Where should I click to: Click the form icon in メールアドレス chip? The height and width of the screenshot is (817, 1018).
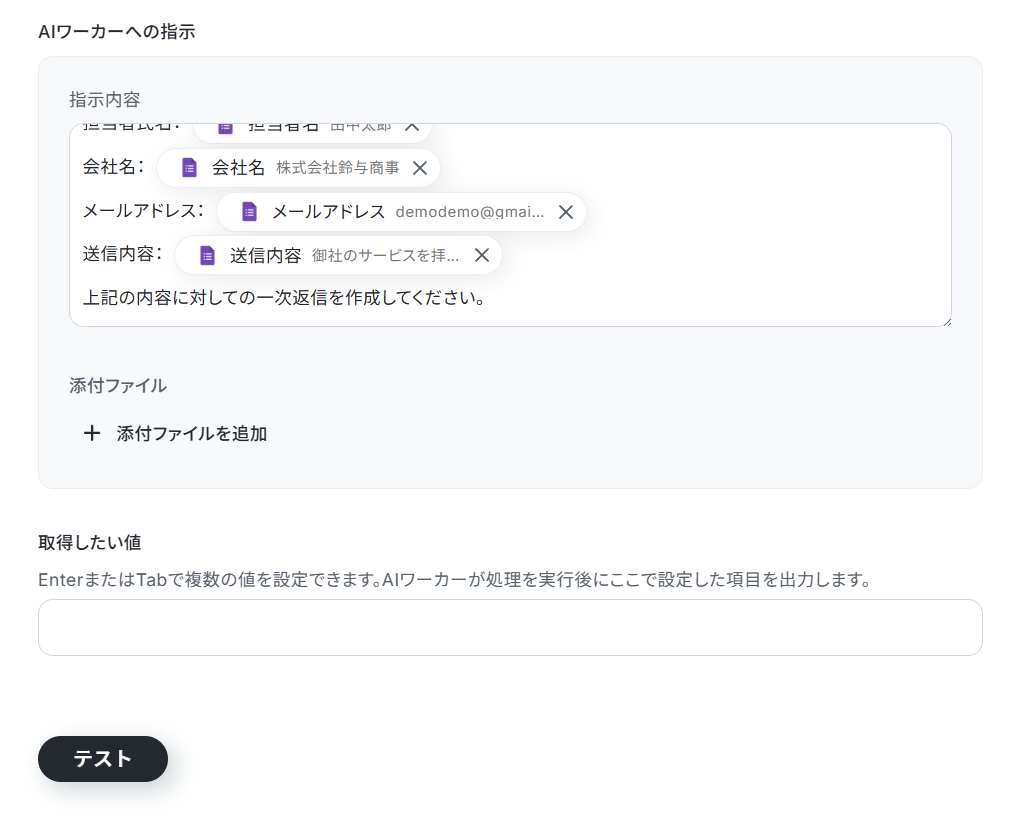(249, 212)
